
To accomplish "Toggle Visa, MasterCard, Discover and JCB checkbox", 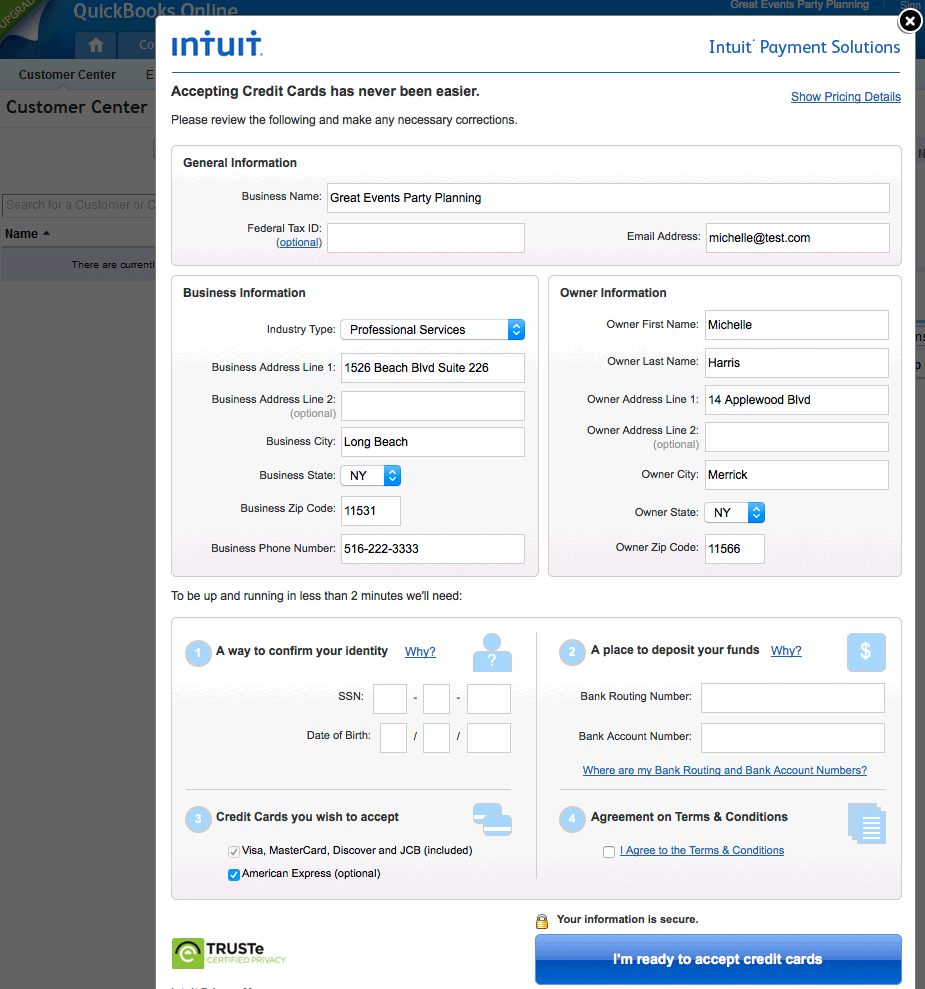I will click(x=234, y=851).
